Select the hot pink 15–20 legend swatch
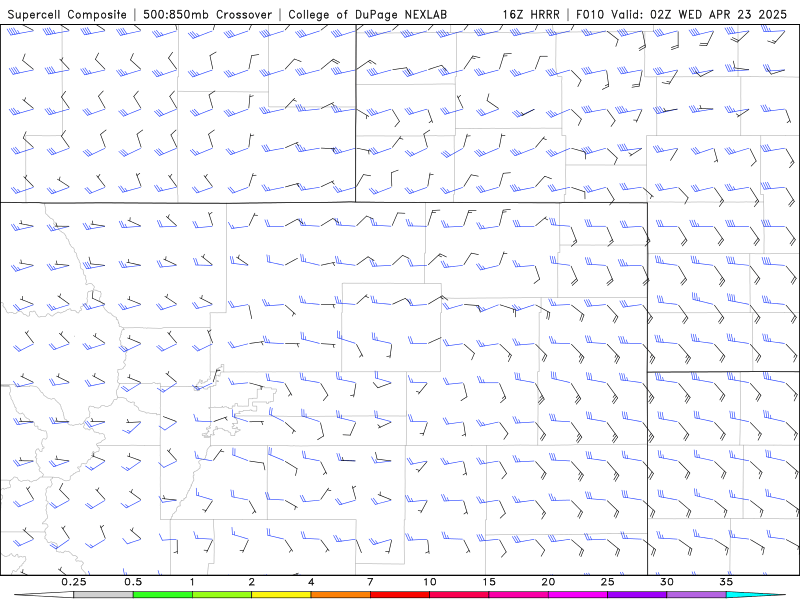This screenshot has height=600, width=800. pos(518,595)
